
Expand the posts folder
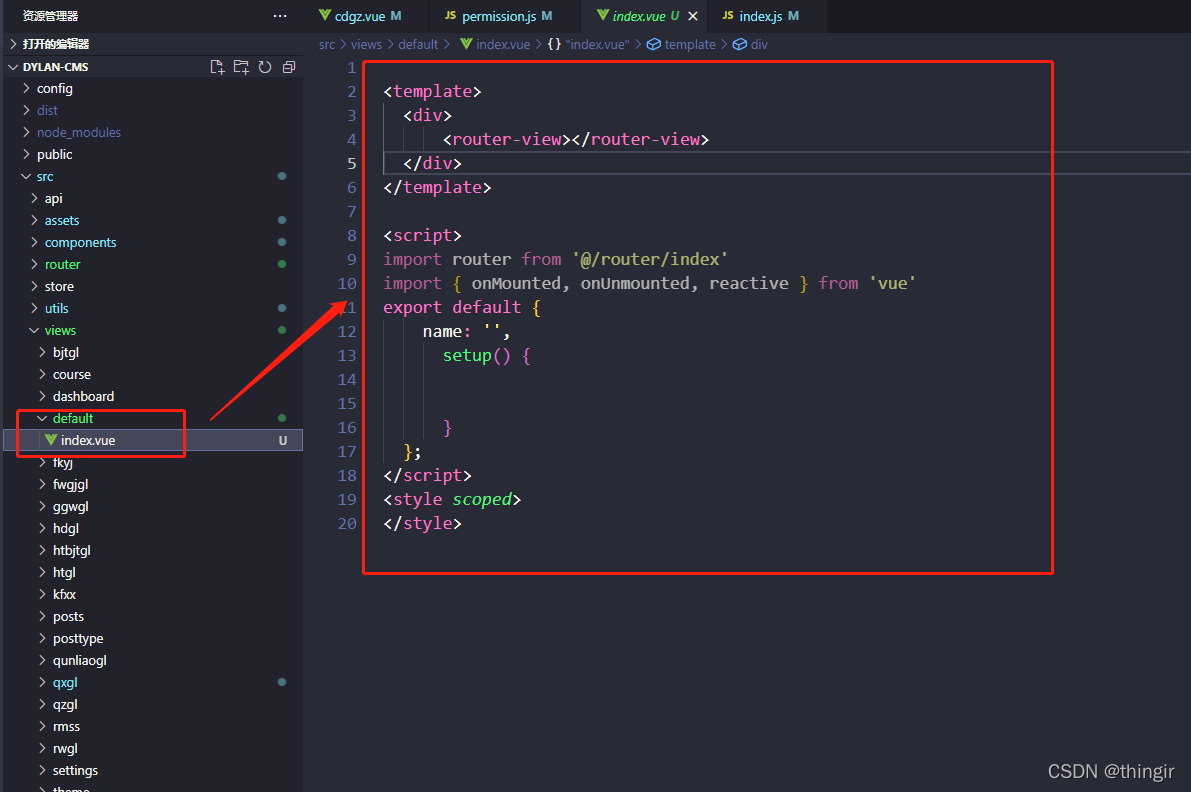153,617
